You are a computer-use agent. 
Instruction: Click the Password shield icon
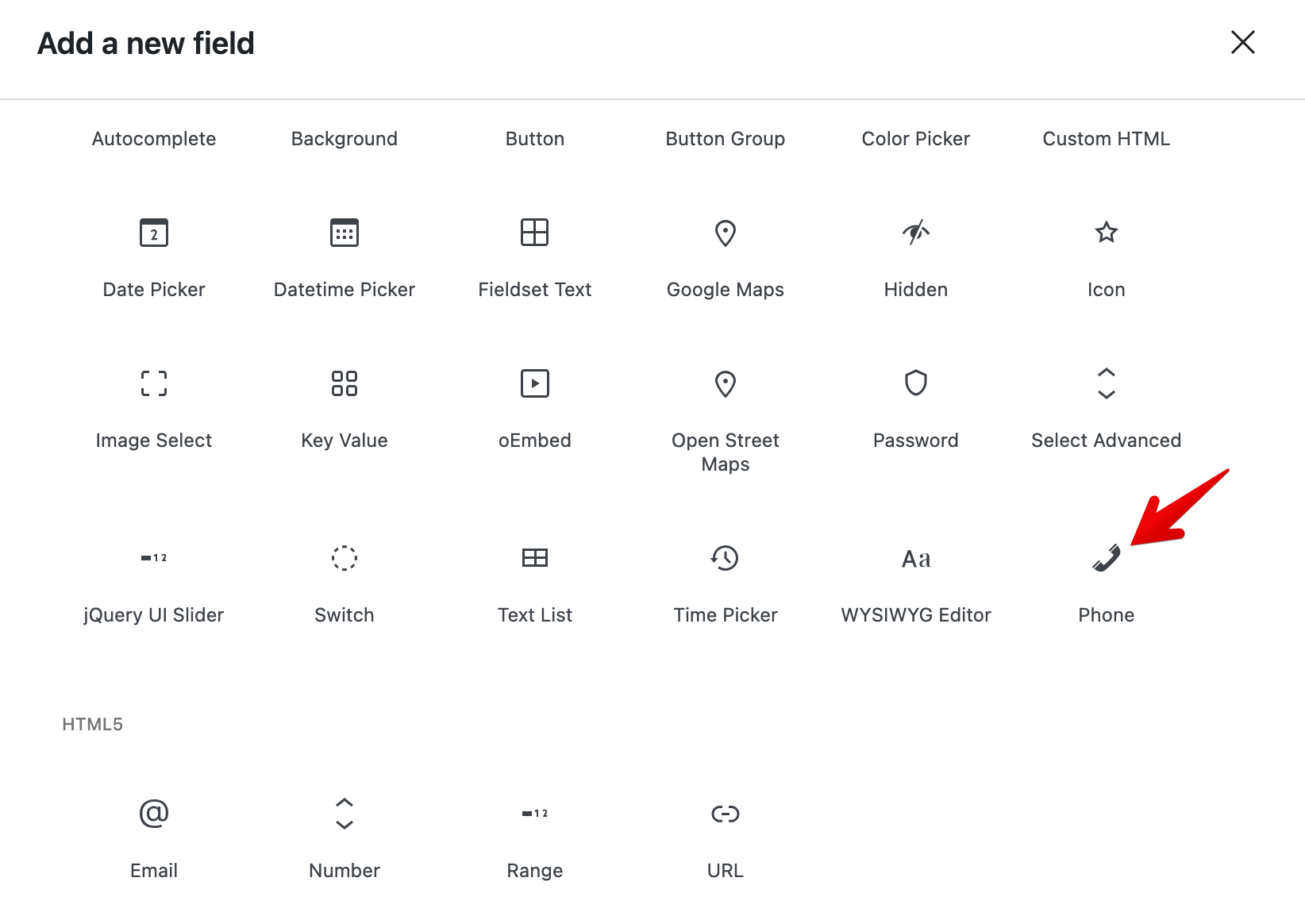[x=915, y=383]
